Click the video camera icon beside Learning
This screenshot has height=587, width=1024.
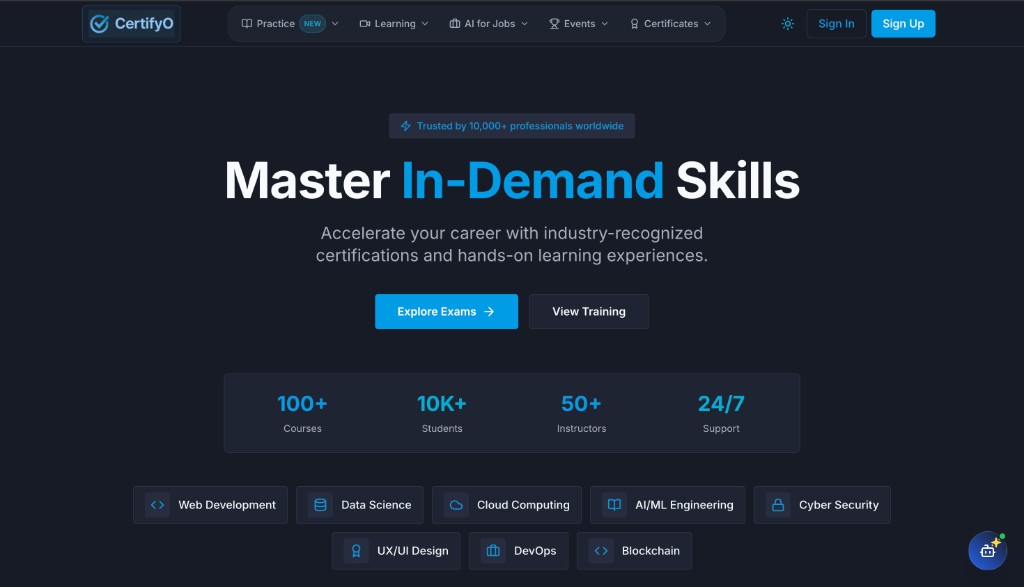click(x=365, y=24)
